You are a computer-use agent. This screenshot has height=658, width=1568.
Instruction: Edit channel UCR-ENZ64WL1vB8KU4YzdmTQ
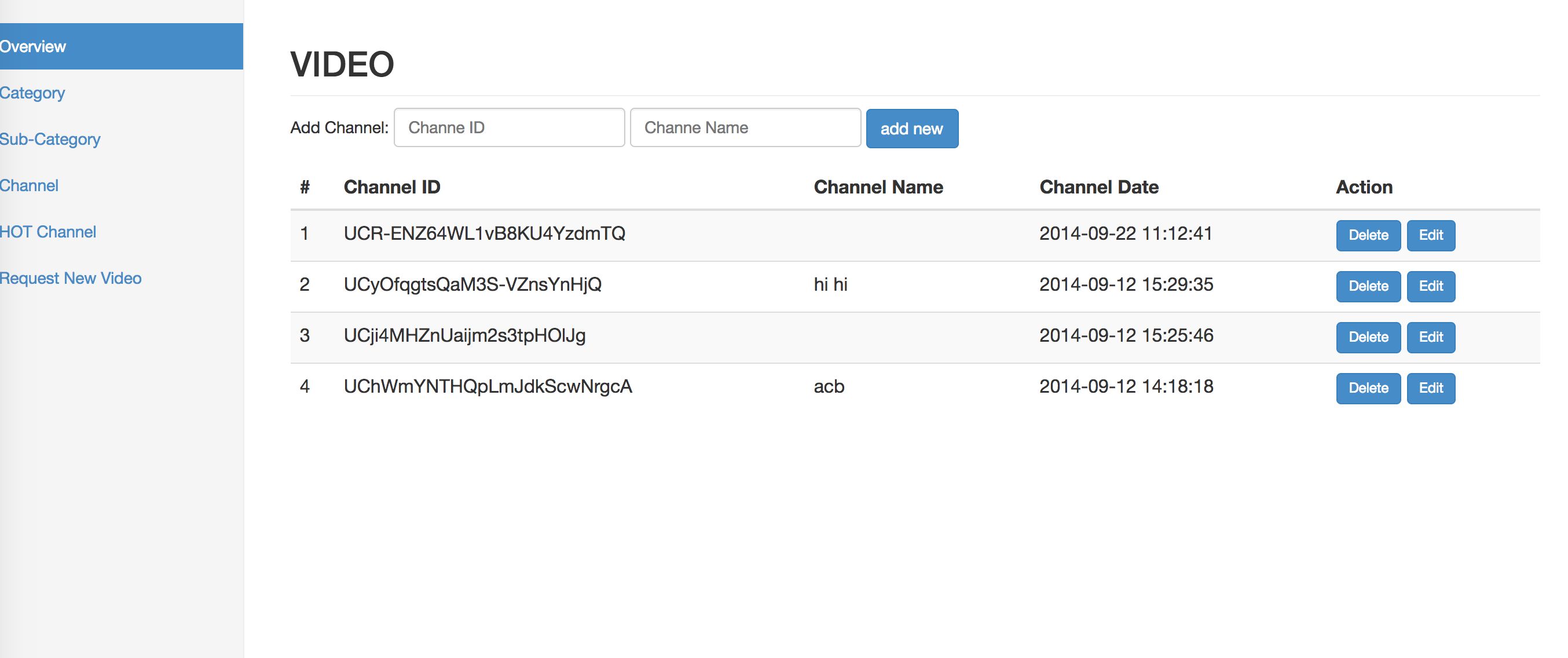point(1430,235)
